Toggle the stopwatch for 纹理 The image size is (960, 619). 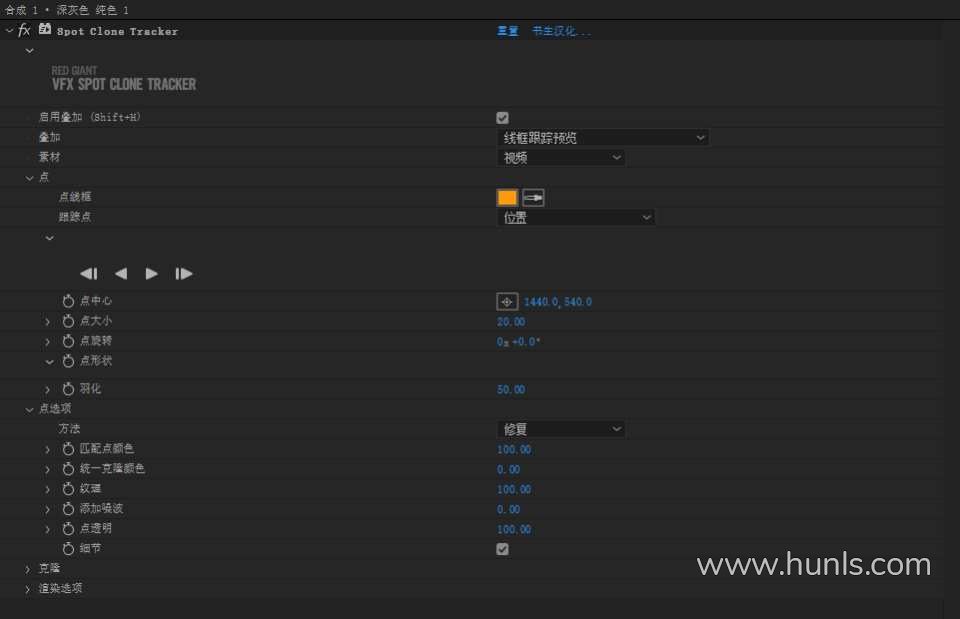[x=68, y=489]
